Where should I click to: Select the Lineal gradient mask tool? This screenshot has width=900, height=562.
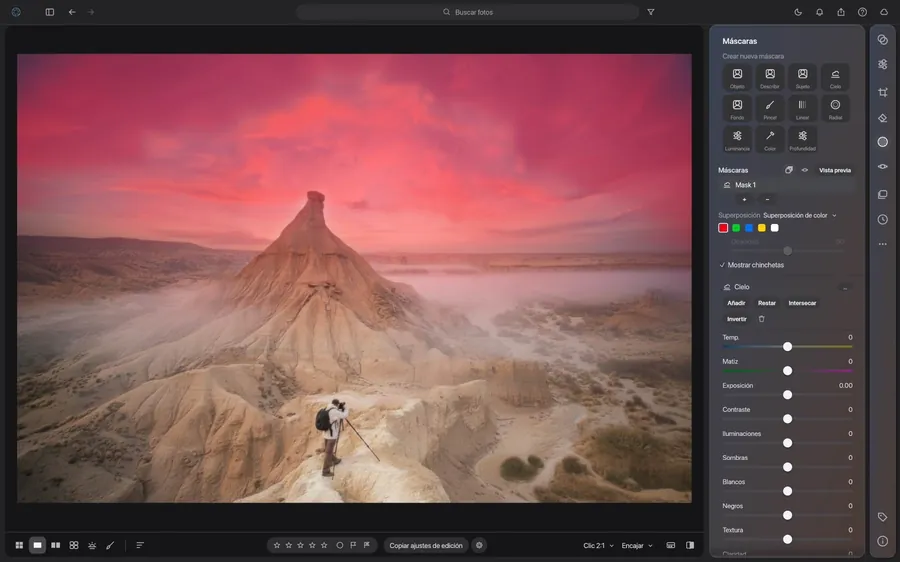(802, 108)
